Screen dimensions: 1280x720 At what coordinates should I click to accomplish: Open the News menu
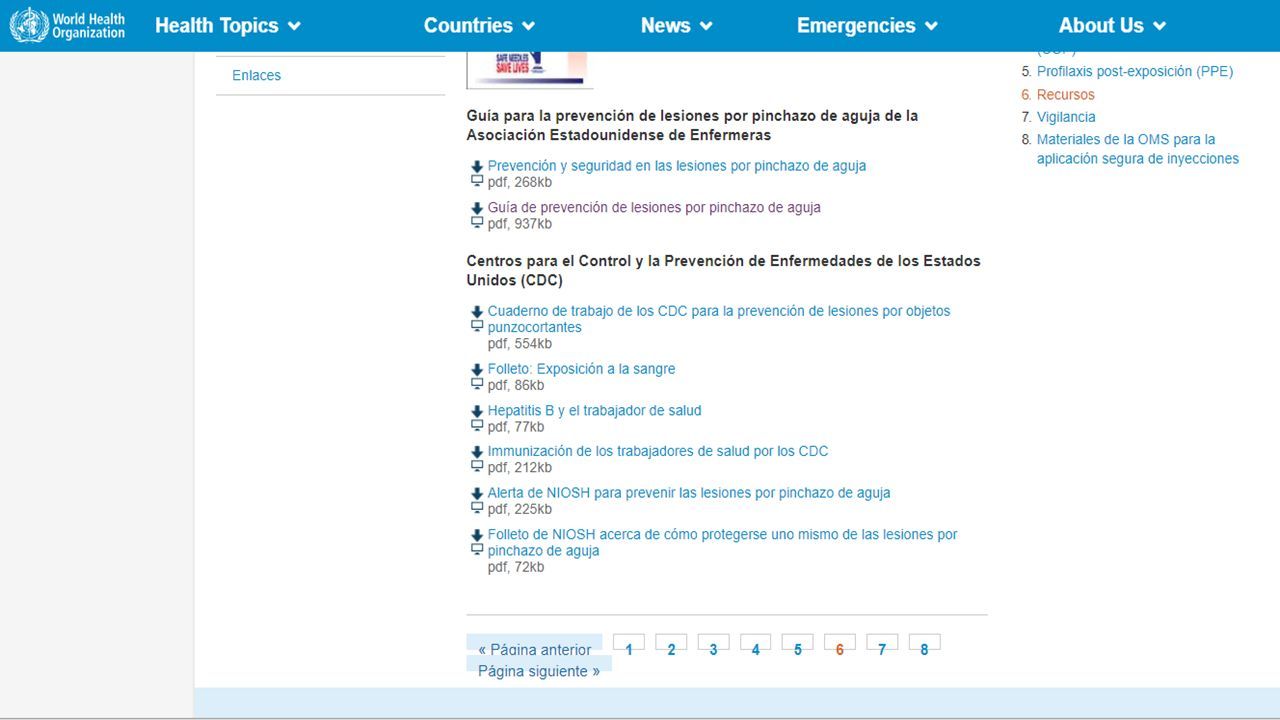click(677, 26)
